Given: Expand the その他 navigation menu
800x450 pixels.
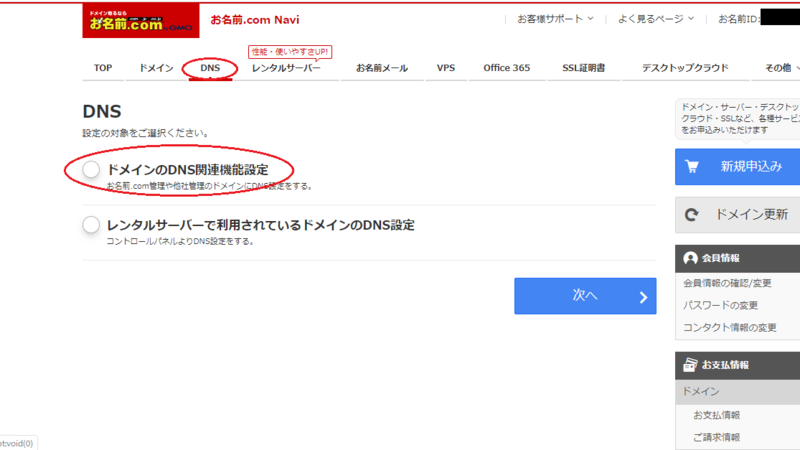Looking at the screenshot, I should click(782, 68).
